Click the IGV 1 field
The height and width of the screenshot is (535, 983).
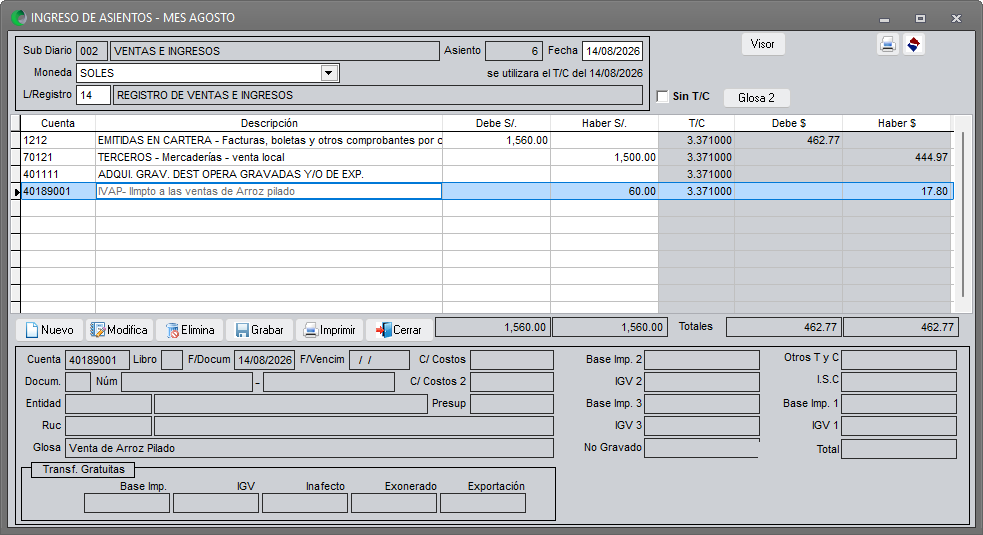[899, 426]
